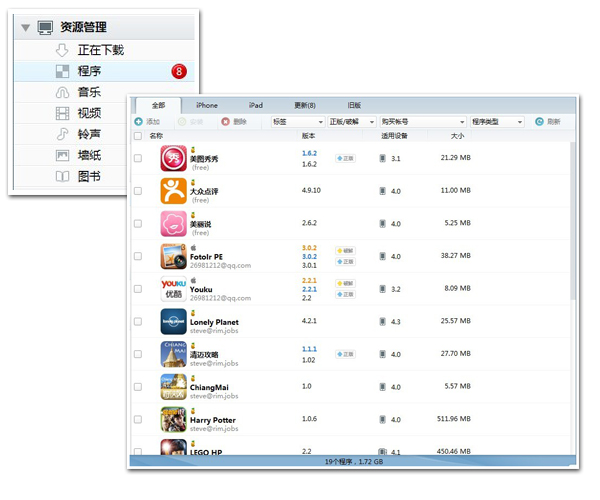Check the ChiangMai row checkbox
This screenshot has width=600, height=500.
tap(138, 387)
